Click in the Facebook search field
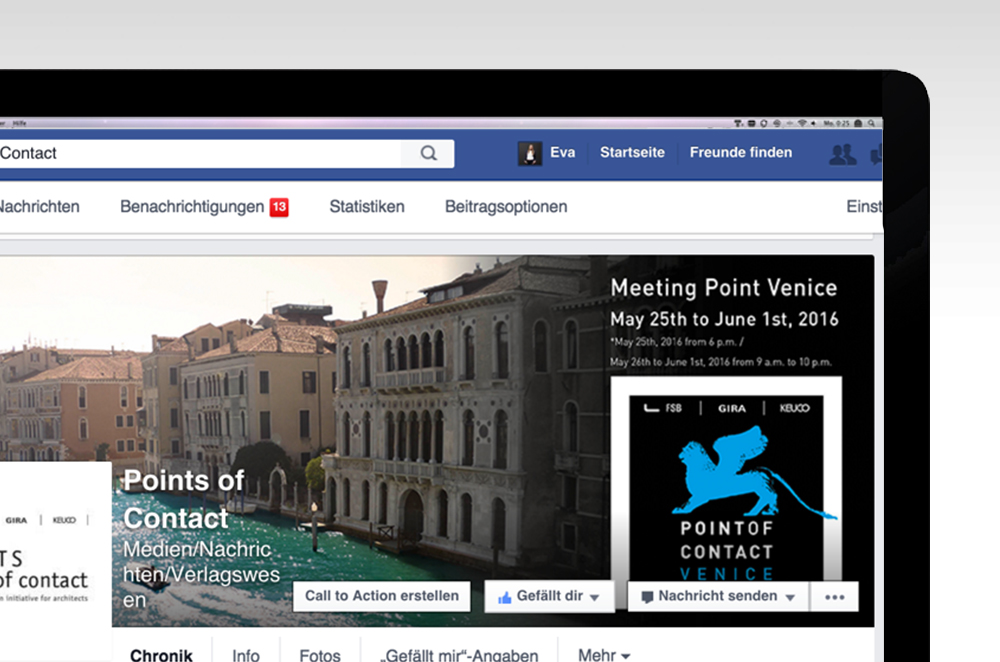 point(201,154)
